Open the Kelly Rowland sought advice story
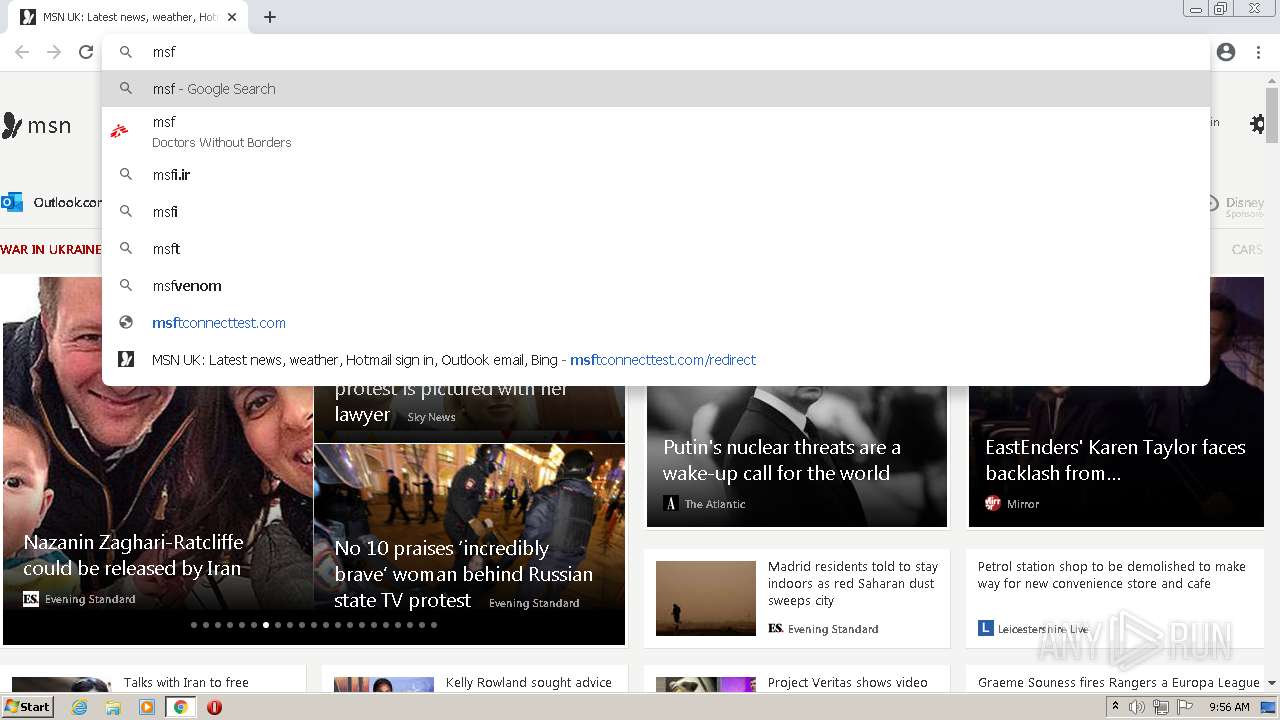Screen dimensions: 1280x720 [529, 683]
